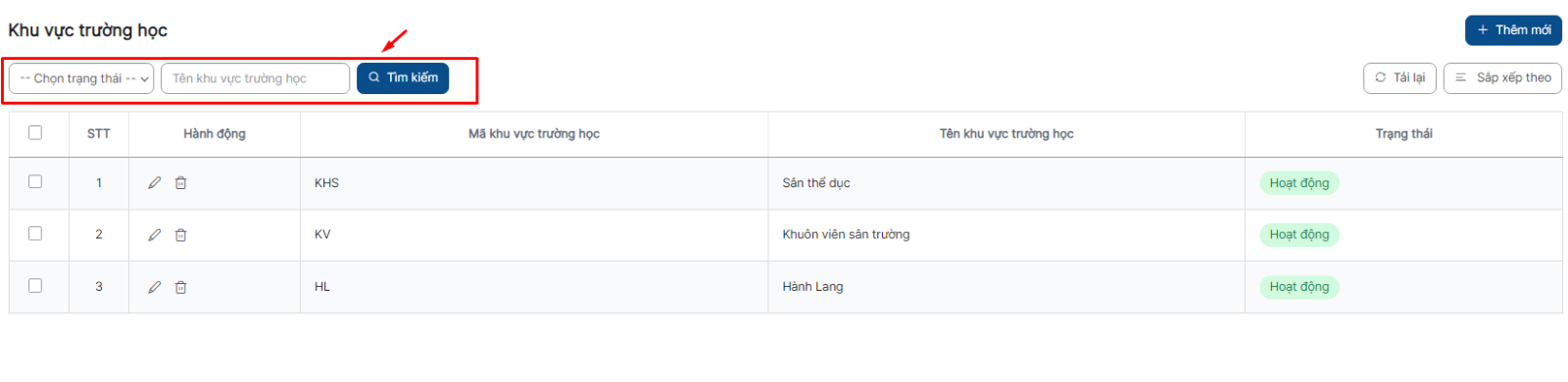The height and width of the screenshot is (382, 1568).
Task: Select all rows with header checkbox
Action: pos(35,132)
